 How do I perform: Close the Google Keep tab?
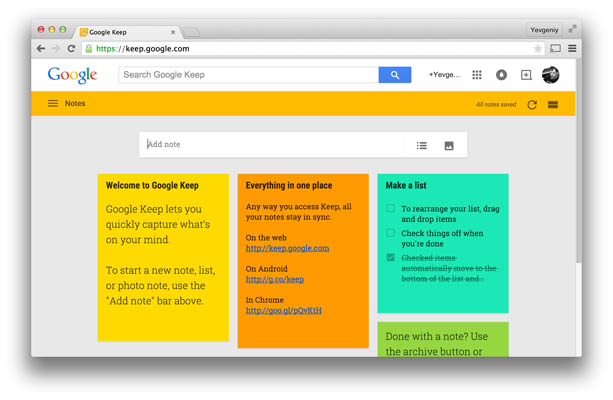[173, 32]
